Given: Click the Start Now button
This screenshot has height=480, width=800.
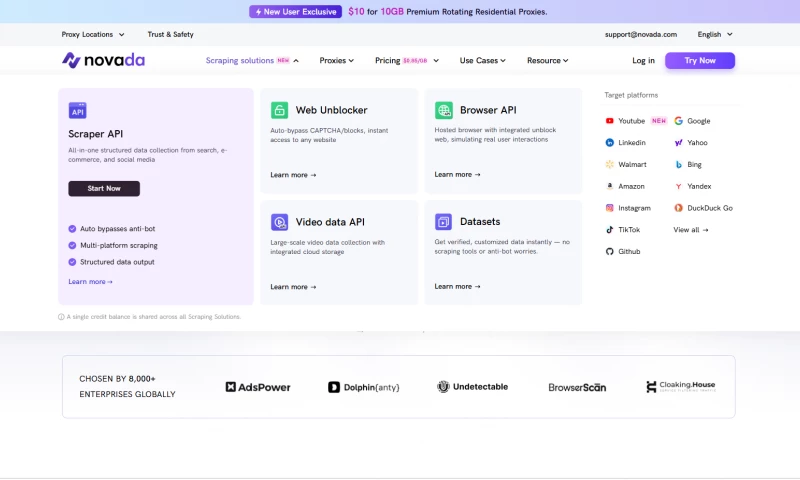Looking at the screenshot, I should pos(104,188).
